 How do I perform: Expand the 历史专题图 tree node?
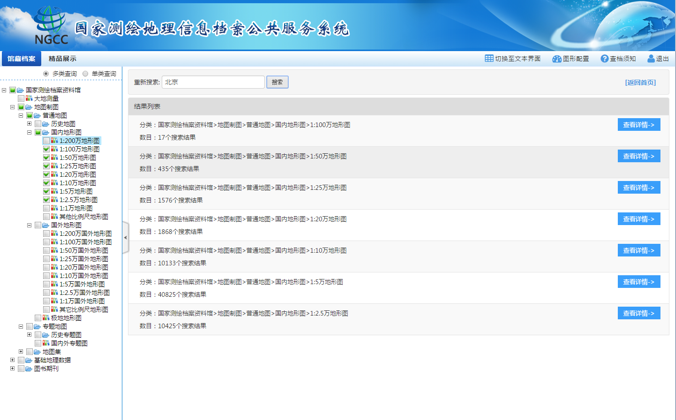click(29, 335)
